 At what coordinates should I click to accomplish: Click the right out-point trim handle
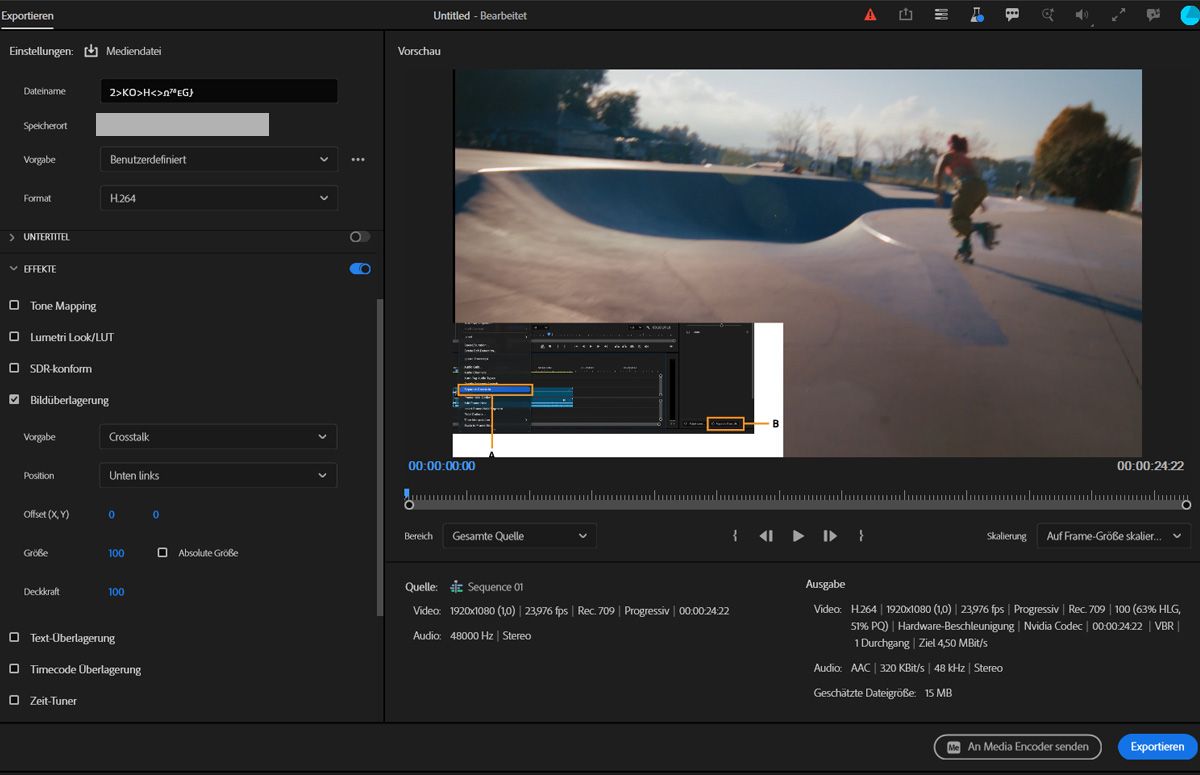coord(1186,505)
